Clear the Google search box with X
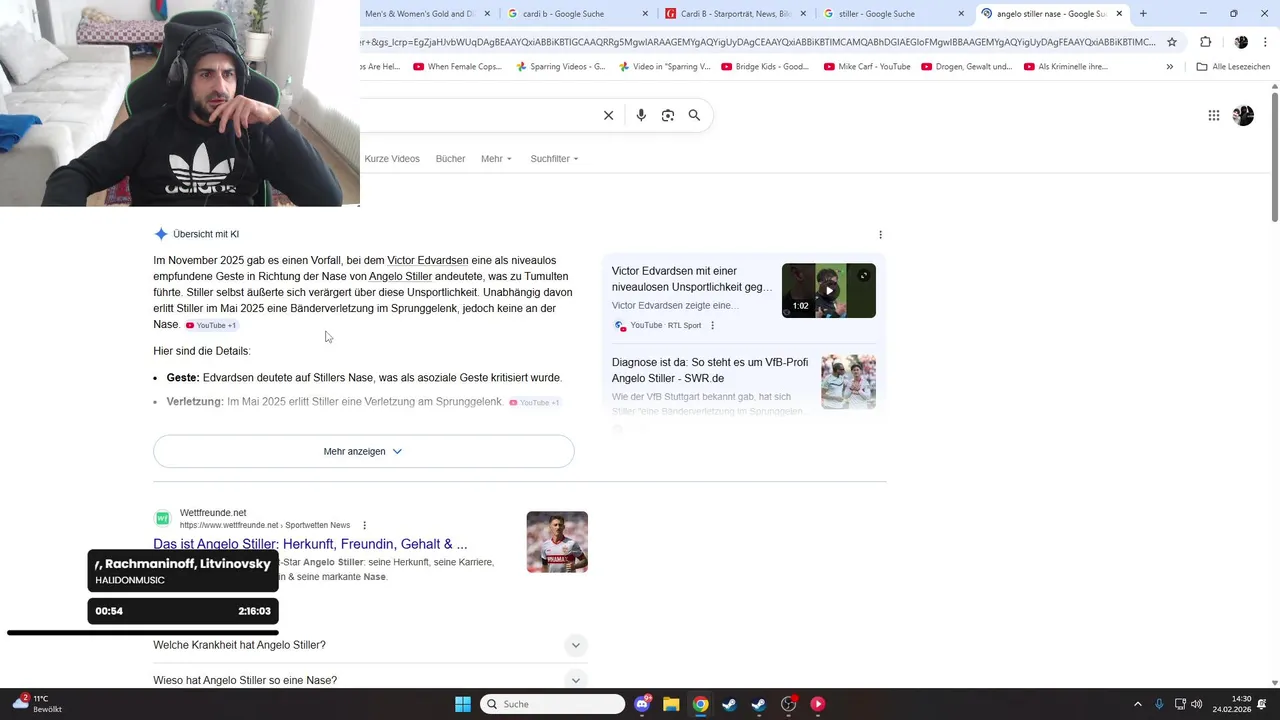 (608, 115)
